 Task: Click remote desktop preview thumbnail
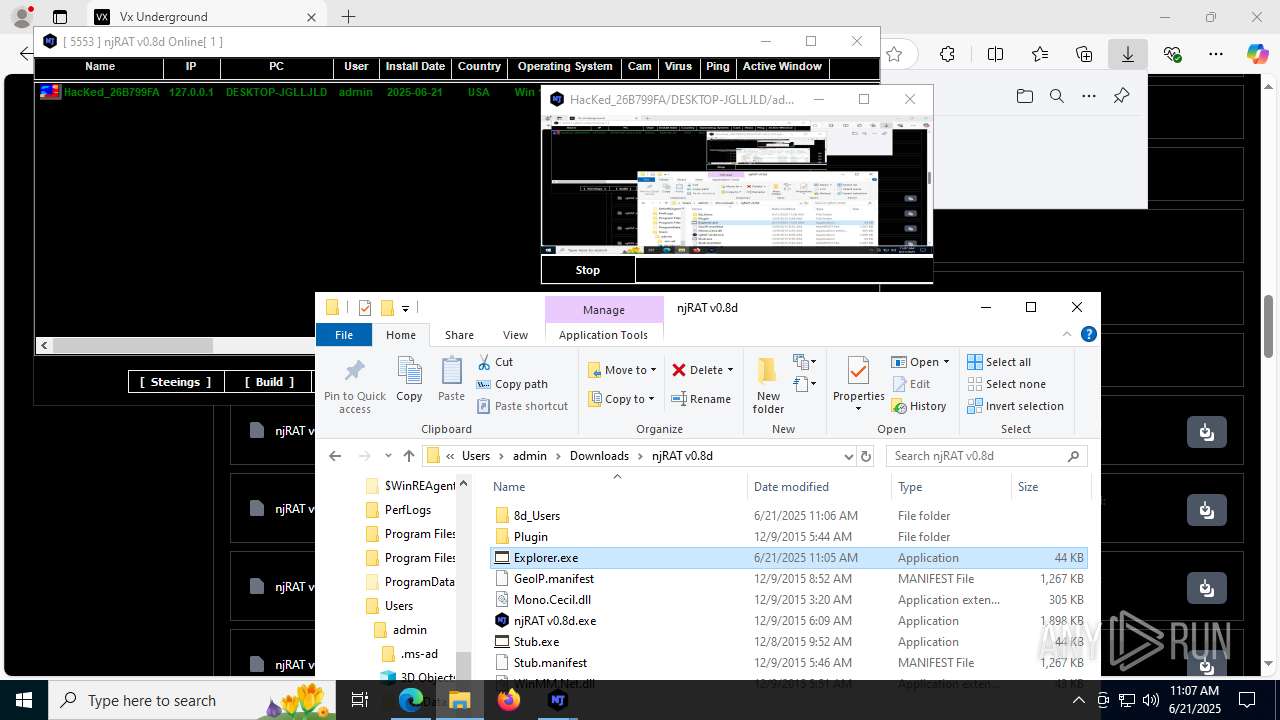(x=735, y=185)
